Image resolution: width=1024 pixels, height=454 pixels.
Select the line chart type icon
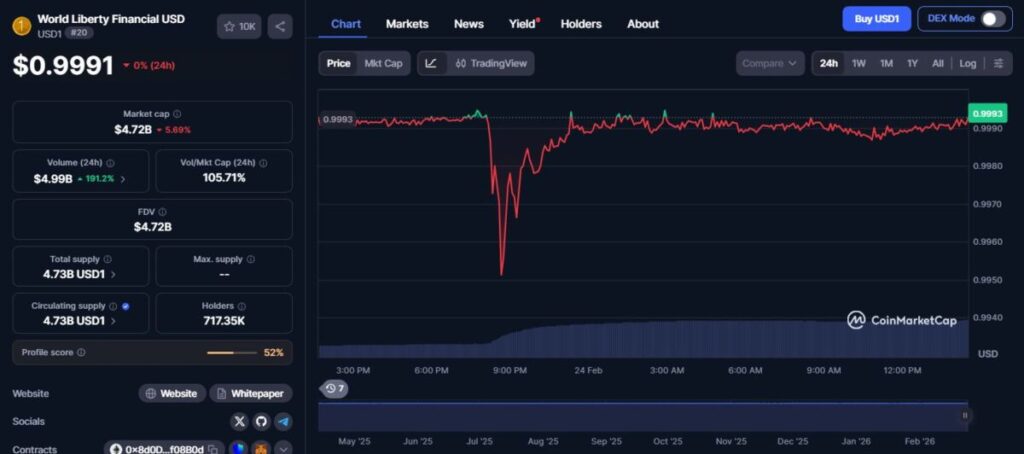pyautogui.click(x=431, y=63)
